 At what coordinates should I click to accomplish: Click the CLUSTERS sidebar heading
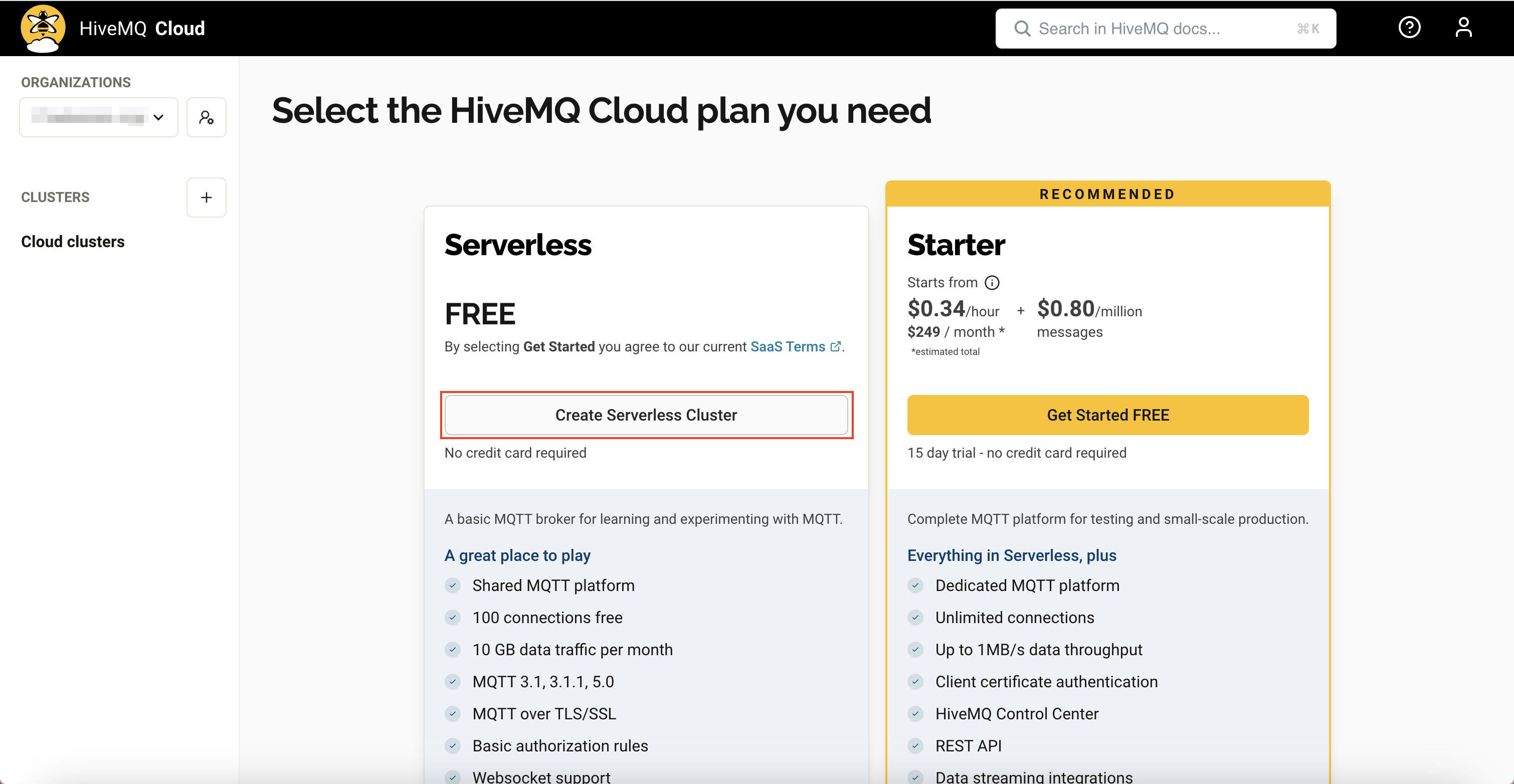[x=55, y=198]
